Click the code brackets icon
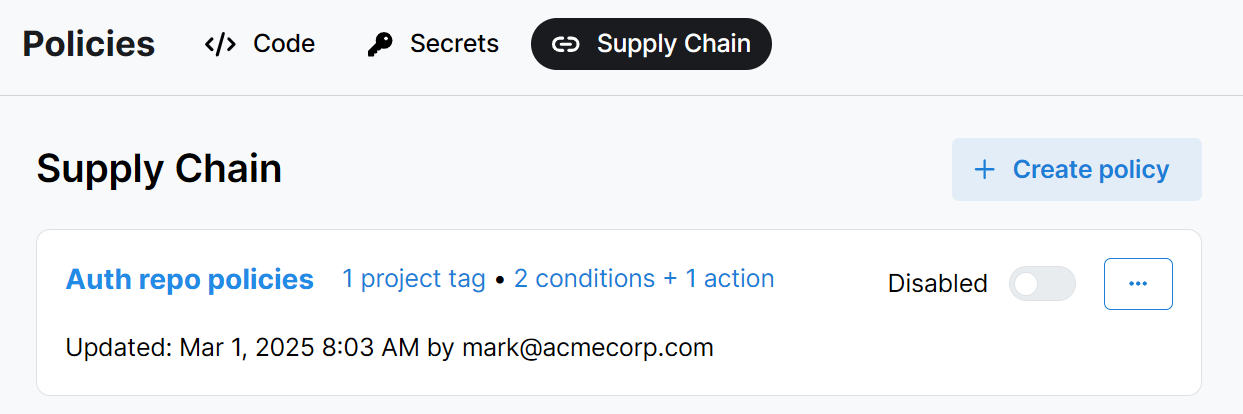 pyautogui.click(x=220, y=44)
